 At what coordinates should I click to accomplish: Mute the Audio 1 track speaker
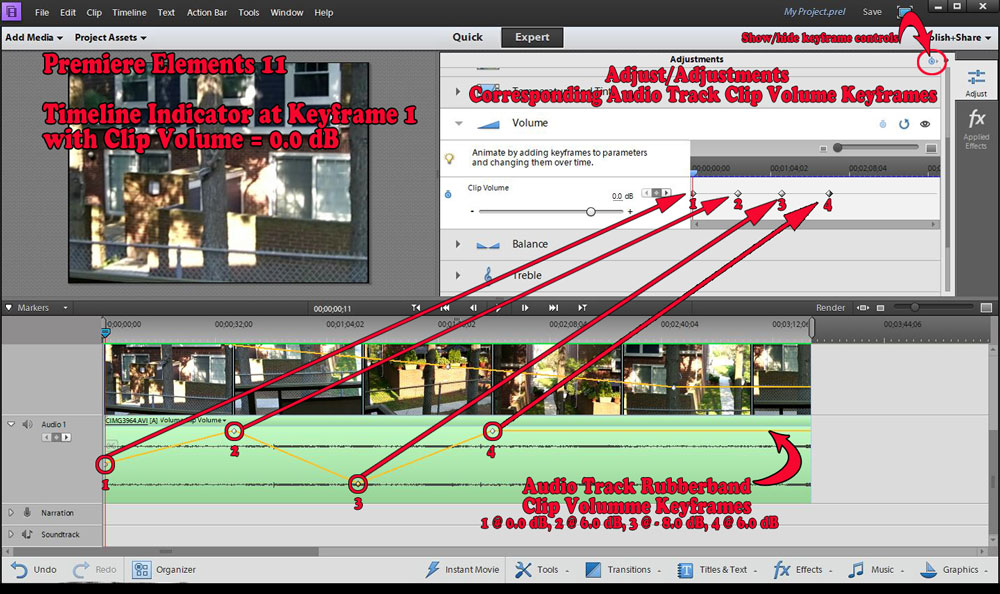click(x=27, y=424)
